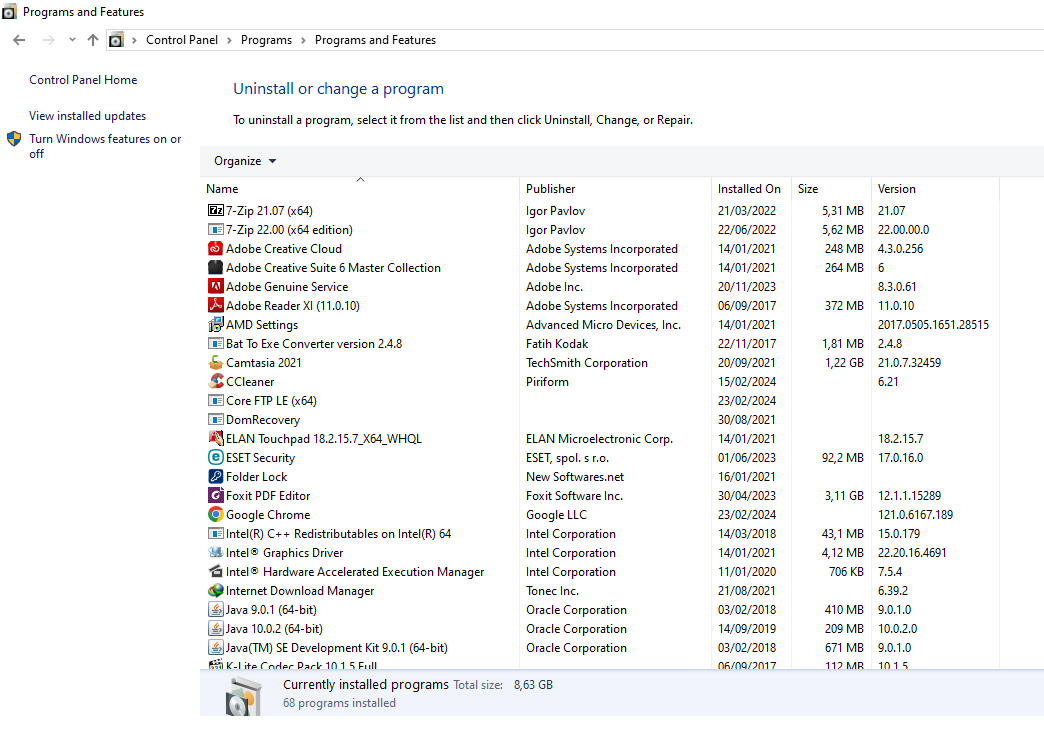
Task: Select Intel(R) C++ Redistributables on Intel(R) 64
Action: click(599, 534)
